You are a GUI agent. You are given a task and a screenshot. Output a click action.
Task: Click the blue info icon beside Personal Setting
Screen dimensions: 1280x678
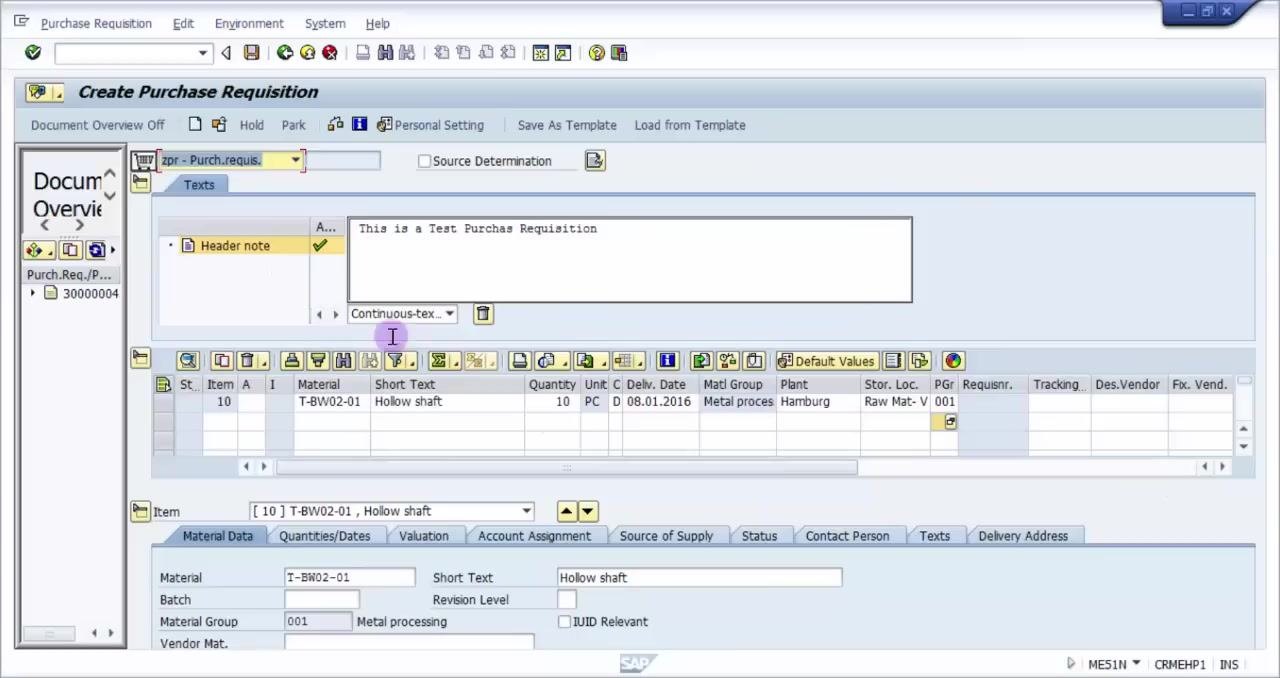(x=359, y=125)
